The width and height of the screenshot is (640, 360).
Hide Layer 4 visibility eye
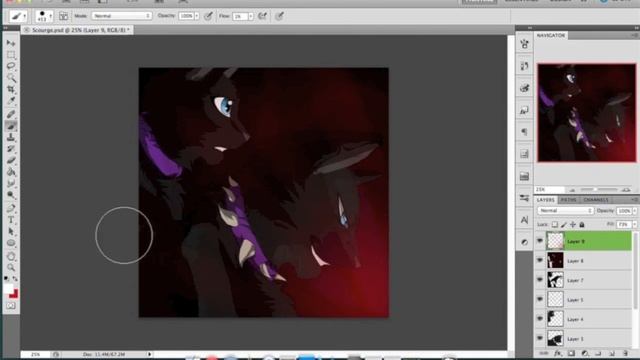coord(540,319)
